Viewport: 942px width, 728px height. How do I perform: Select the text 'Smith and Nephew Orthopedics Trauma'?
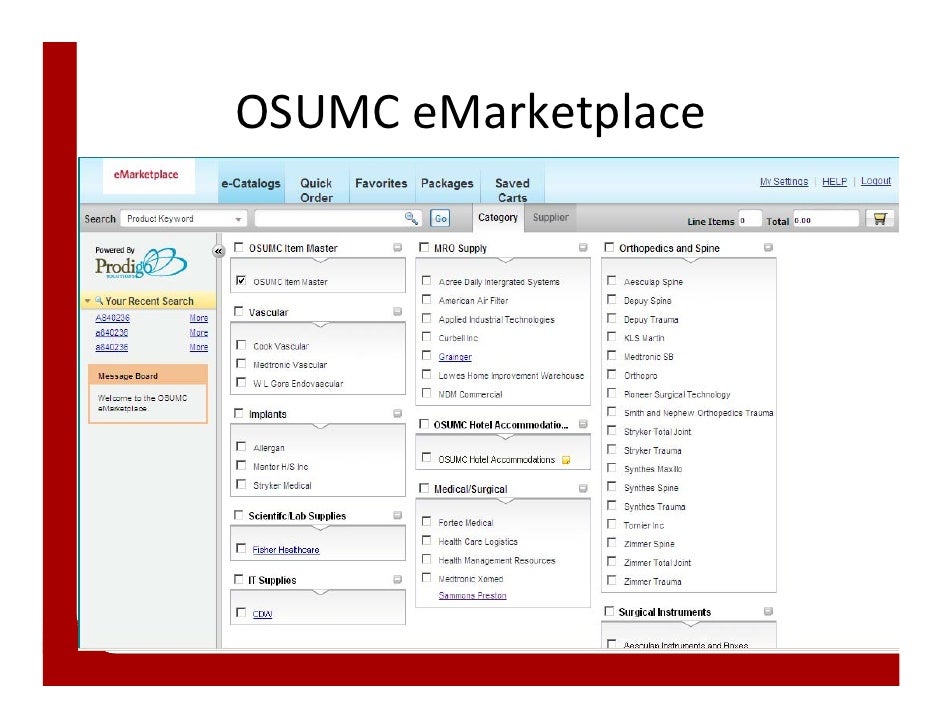pyautogui.click(x=699, y=413)
